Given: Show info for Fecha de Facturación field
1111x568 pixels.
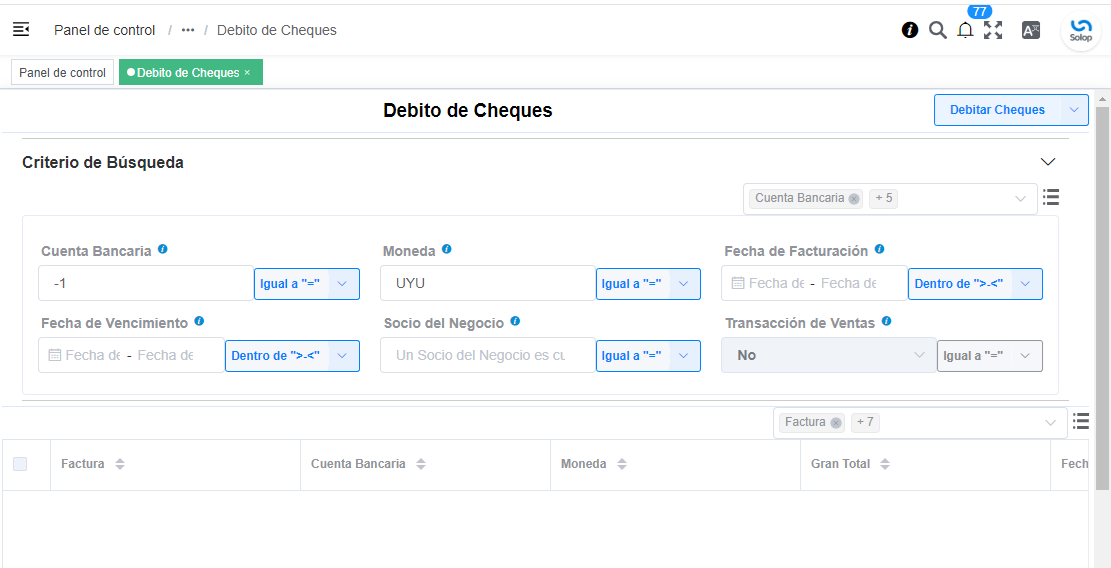Looking at the screenshot, I should click(x=879, y=249).
